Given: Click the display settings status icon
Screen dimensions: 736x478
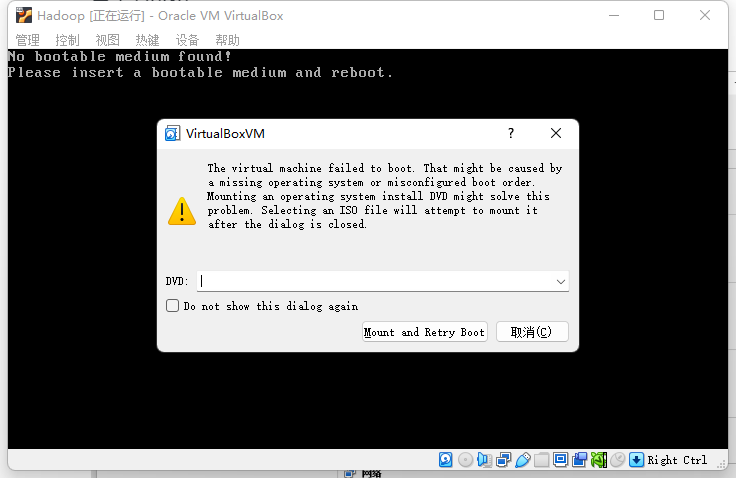Looking at the screenshot, I should pyautogui.click(x=560, y=460).
